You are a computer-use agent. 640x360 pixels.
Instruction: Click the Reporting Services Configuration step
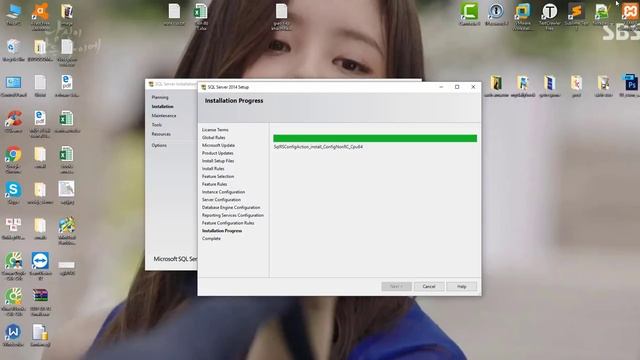[233, 215]
